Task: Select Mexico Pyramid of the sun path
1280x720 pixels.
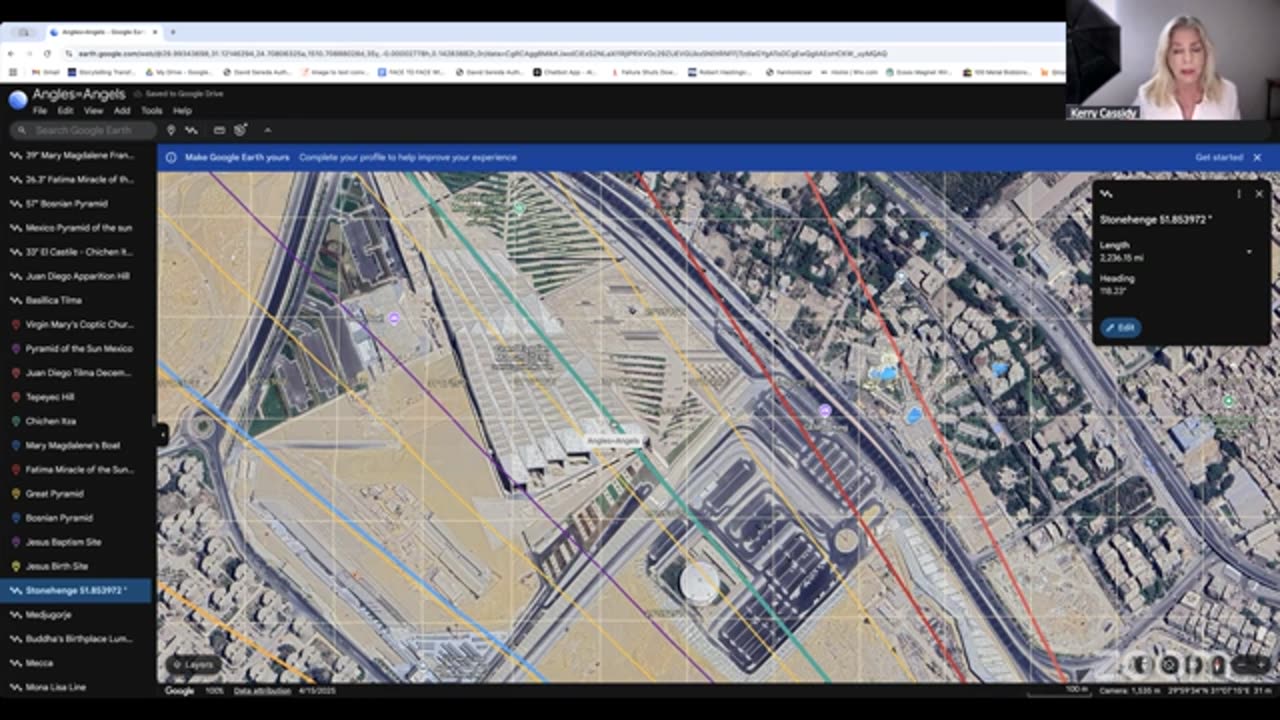Action: (x=76, y=227)
